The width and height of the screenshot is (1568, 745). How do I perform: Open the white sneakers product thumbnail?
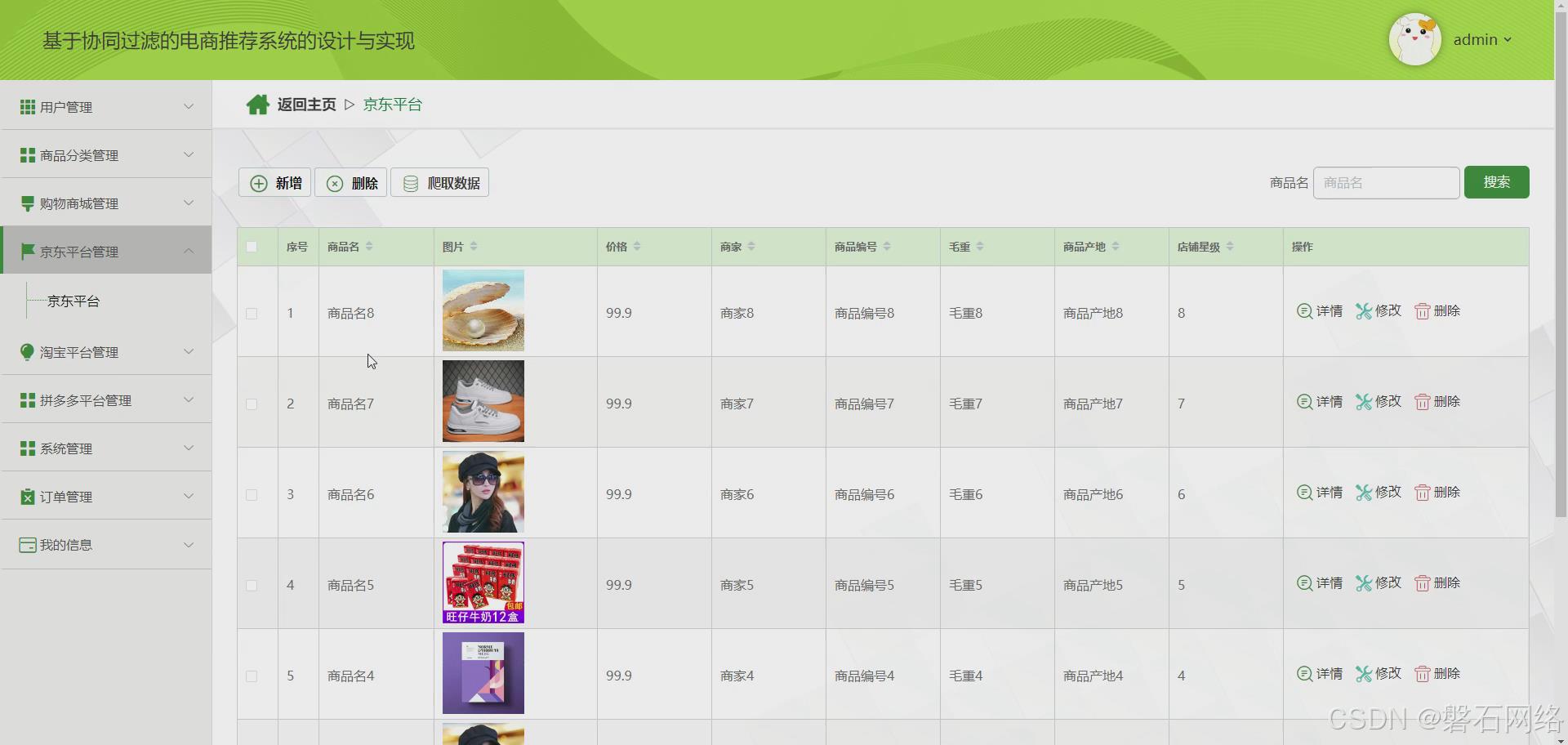(x=483, y=401)
